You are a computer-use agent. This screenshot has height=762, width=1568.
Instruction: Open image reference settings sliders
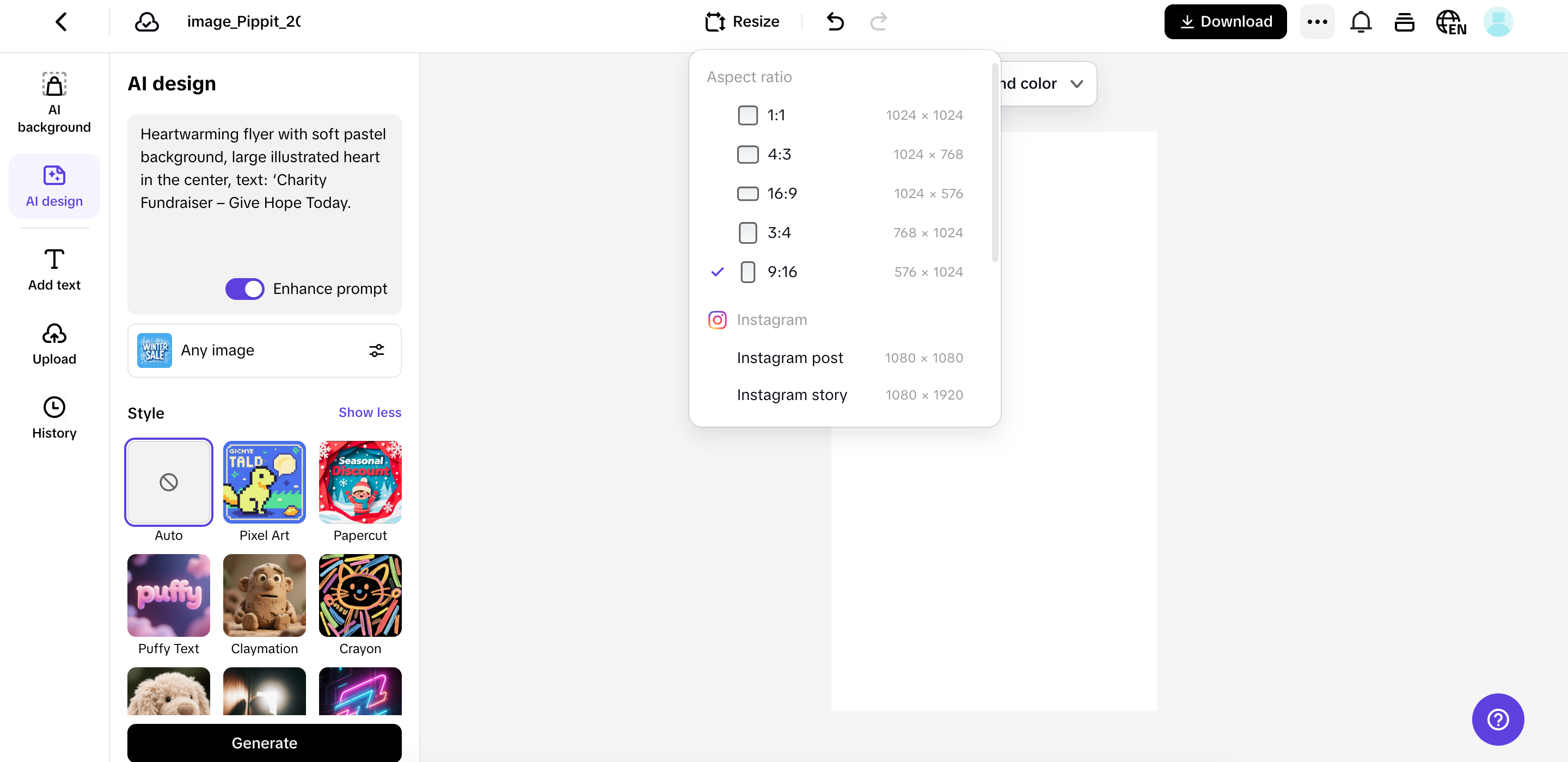pyautogui.click(x=376, y=350)
